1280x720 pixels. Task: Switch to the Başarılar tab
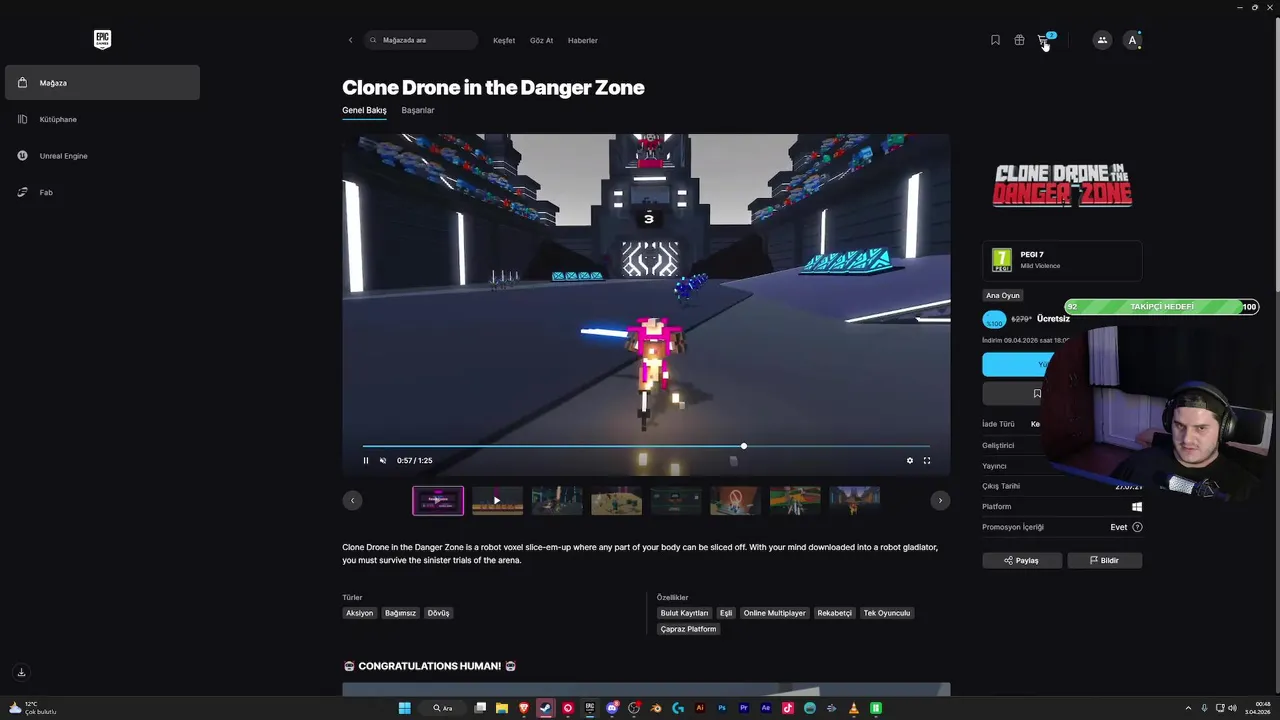[418, 110]
